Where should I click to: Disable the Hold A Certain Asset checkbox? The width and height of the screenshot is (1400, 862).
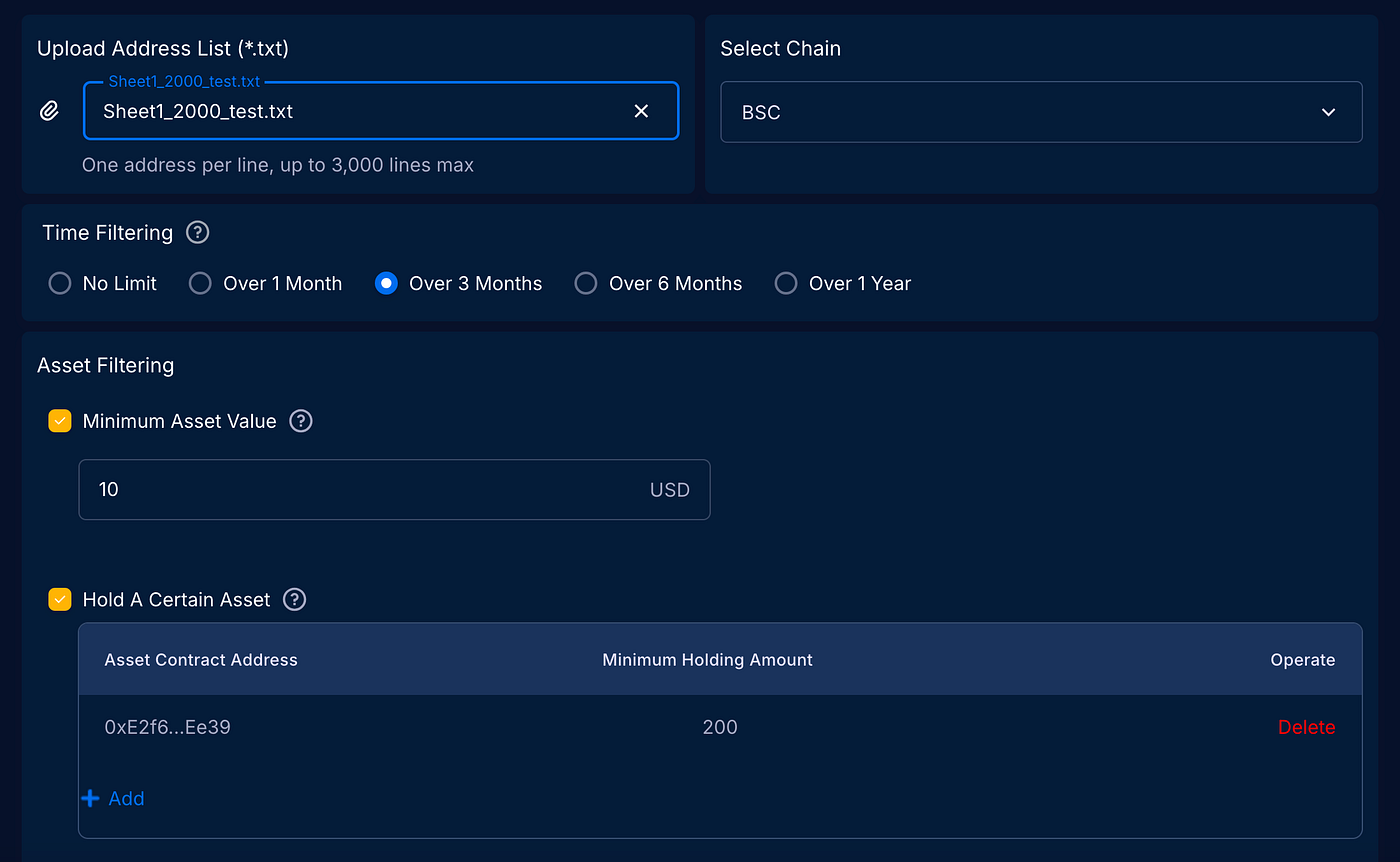pos(60,600)
